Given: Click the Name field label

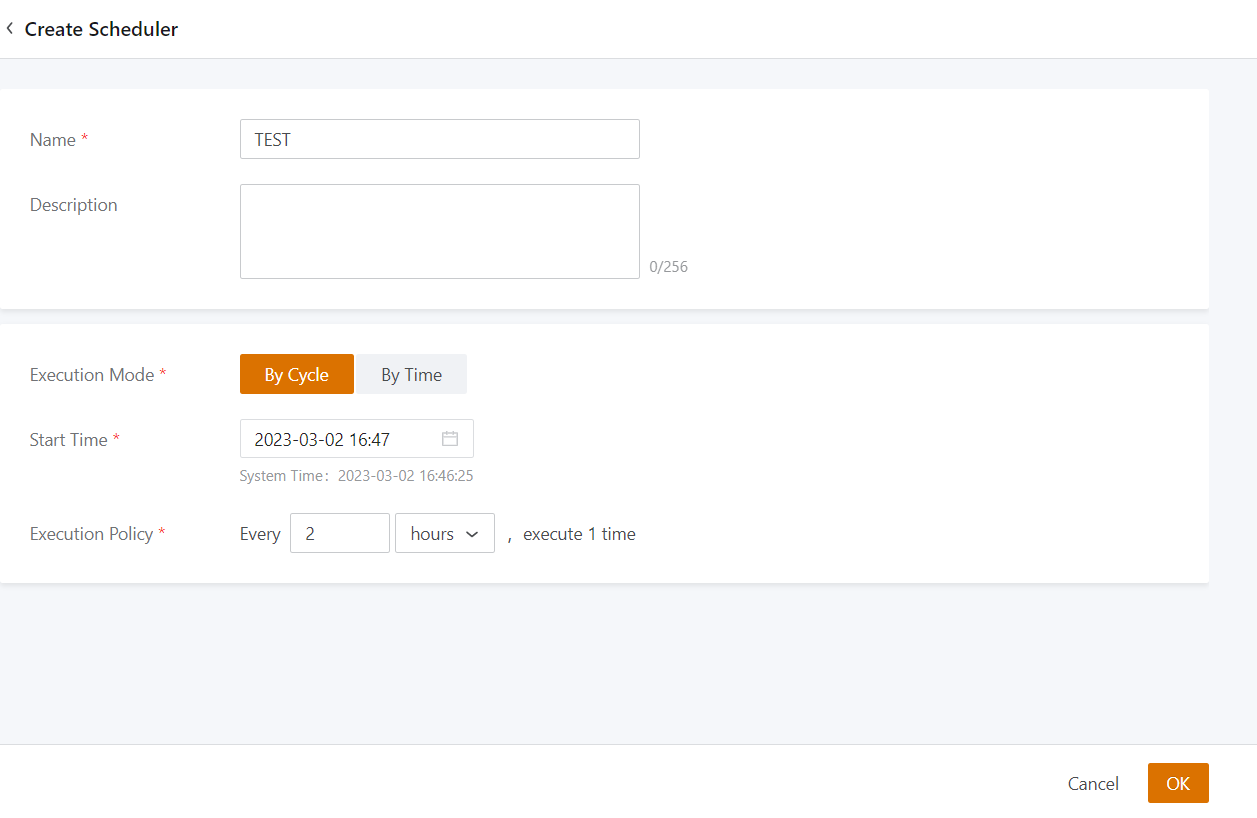Looking at the screenshot, I should click(x=53, y=140).
